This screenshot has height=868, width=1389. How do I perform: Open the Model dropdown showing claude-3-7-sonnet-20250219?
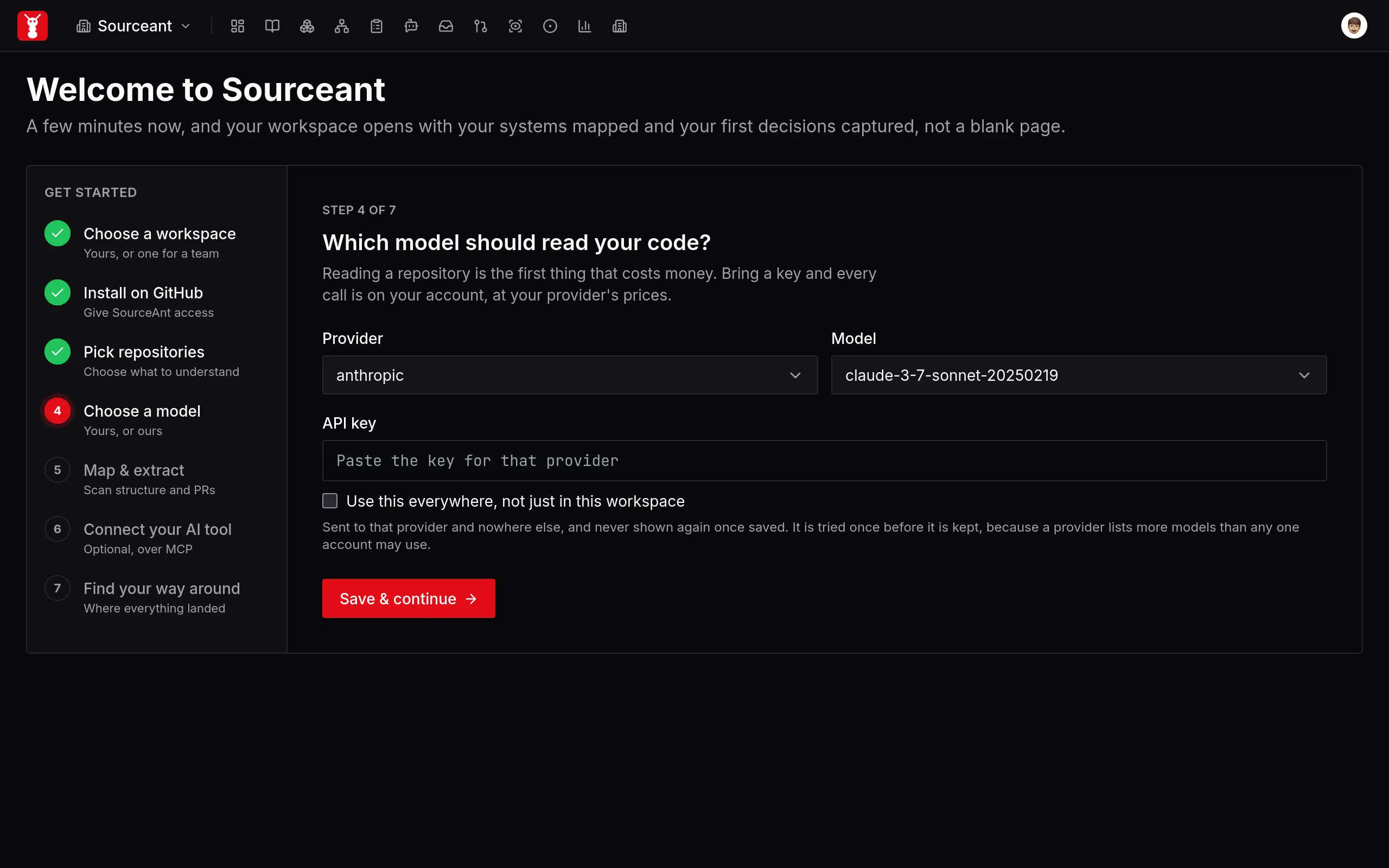coord(1079,375)
